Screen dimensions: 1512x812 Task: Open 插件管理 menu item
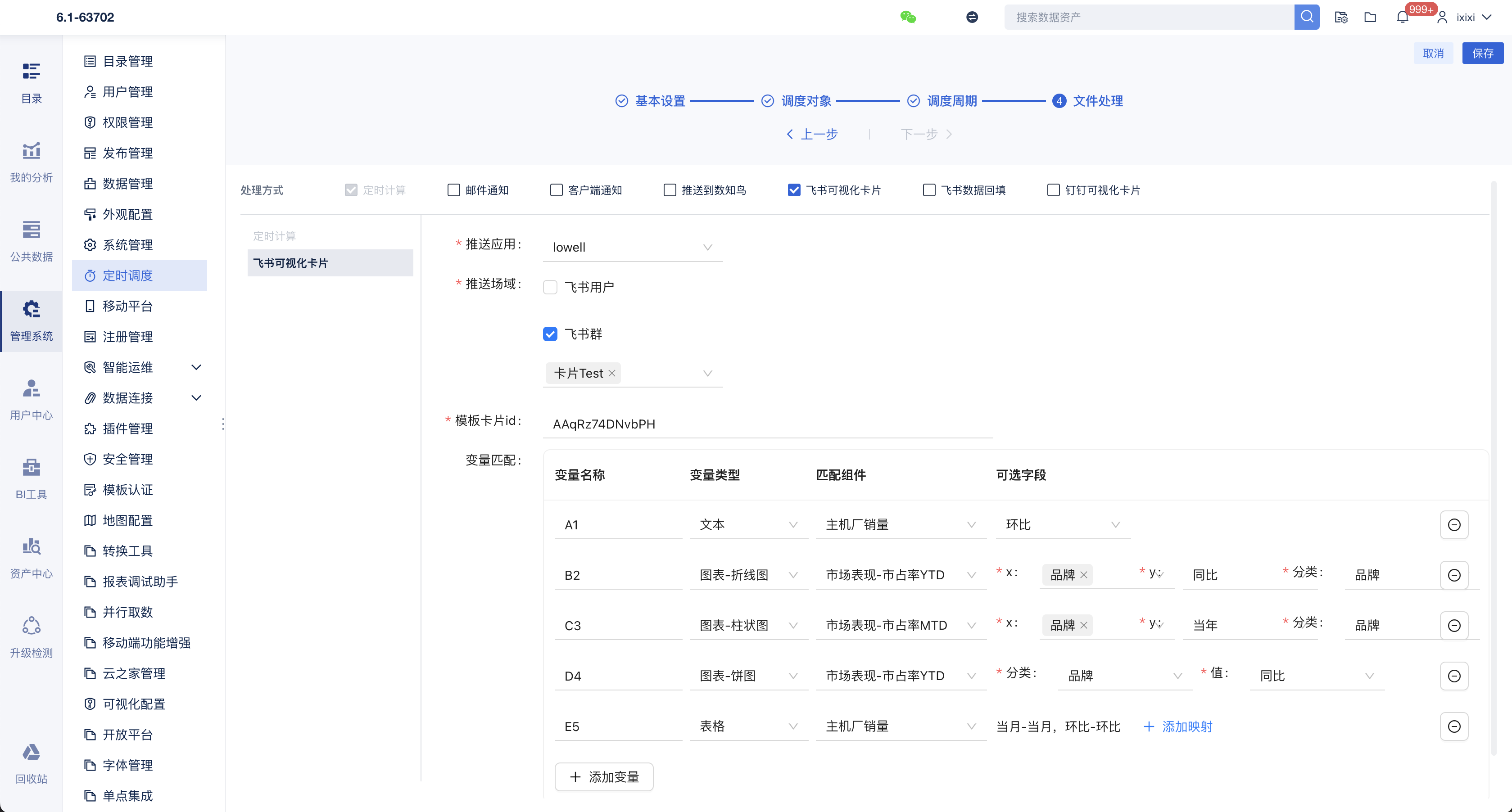pos(127,429)
